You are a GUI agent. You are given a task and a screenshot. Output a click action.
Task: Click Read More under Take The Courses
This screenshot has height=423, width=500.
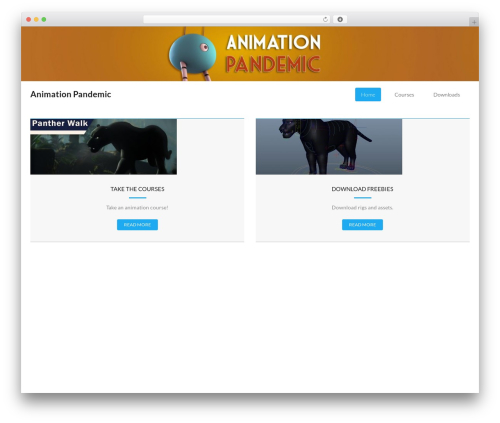tap(137, 225)
